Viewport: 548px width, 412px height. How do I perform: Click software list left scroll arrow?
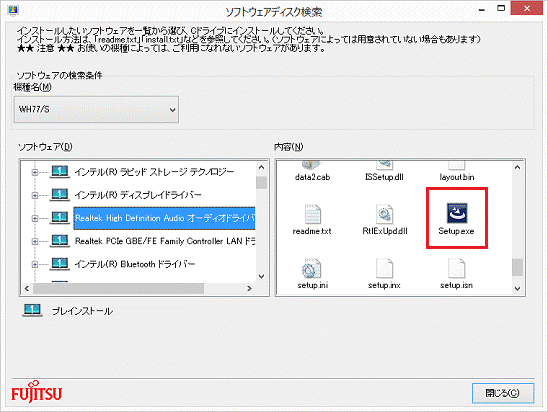27,288
